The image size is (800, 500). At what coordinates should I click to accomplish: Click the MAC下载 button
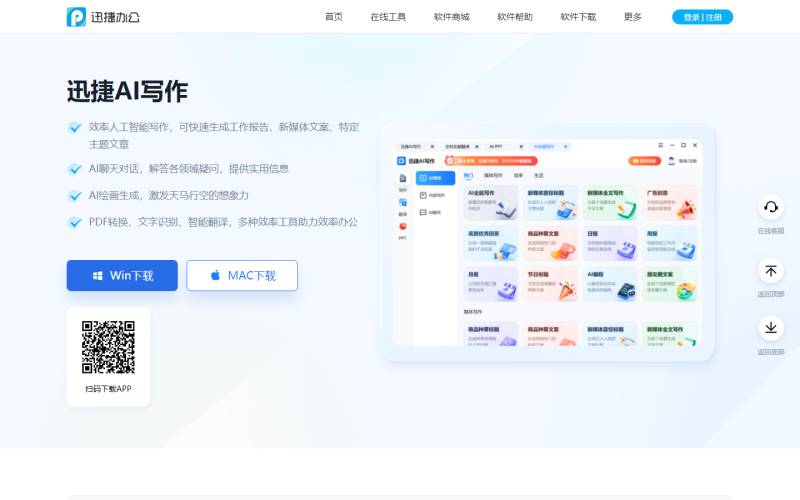[x=242, y=276]
